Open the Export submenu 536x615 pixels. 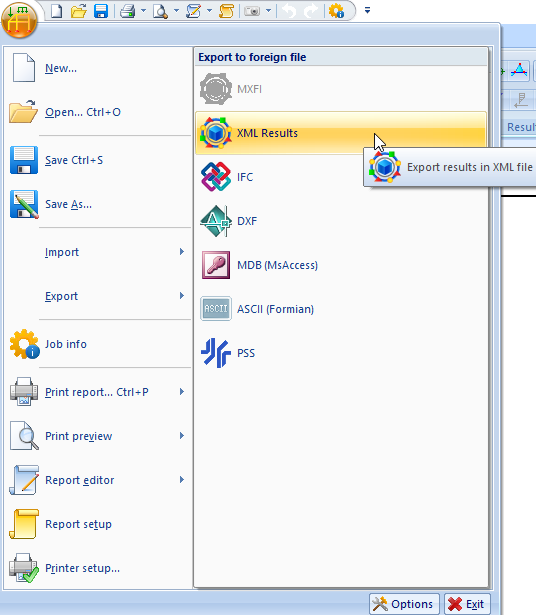97,296
